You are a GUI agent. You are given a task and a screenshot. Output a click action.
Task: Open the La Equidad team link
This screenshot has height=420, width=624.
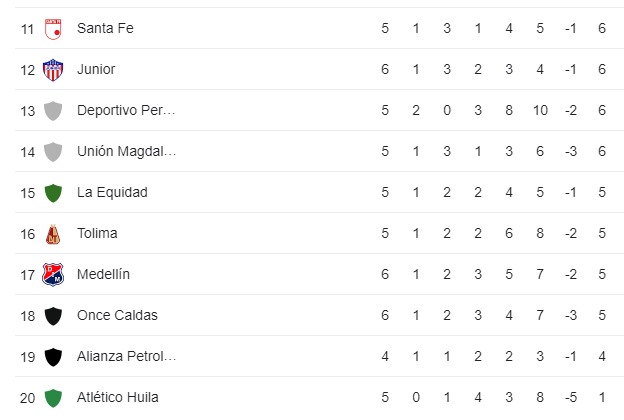pyautogui.click(x=112, y=192)
